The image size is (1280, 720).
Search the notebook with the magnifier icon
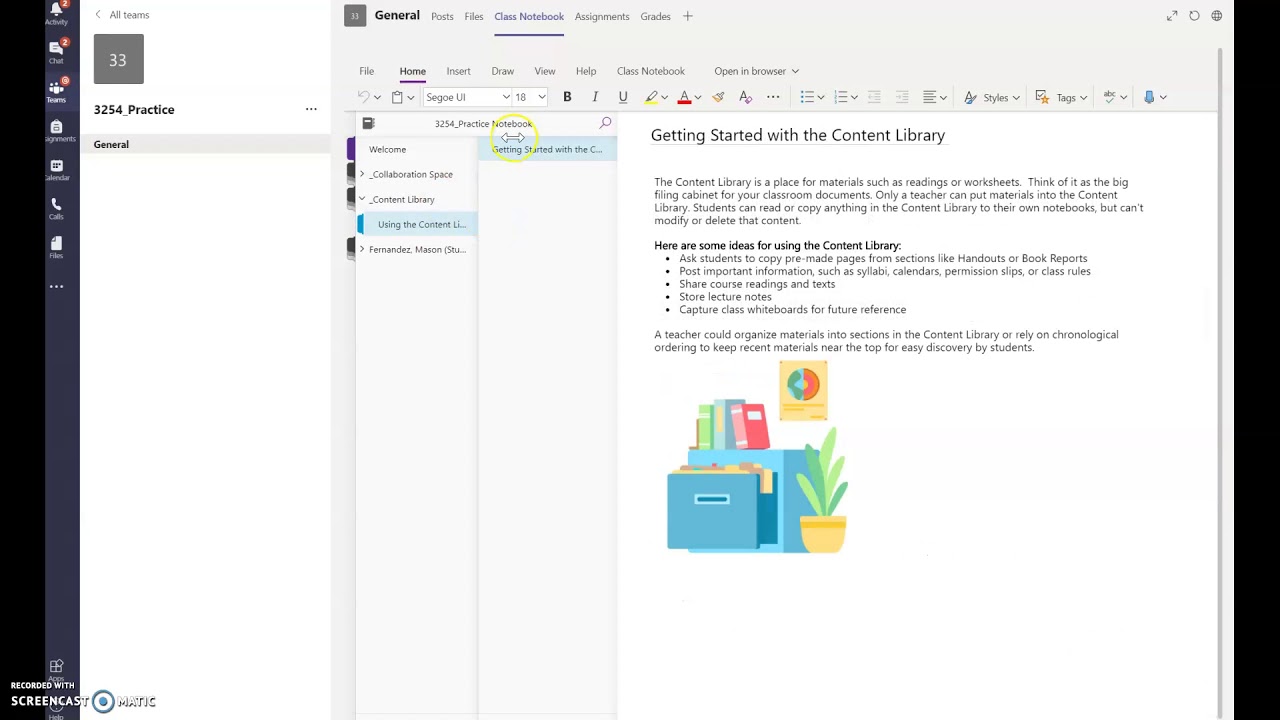605,123
